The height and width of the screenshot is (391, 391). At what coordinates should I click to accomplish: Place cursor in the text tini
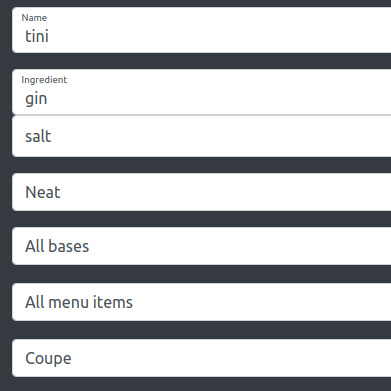pos(37,36)
